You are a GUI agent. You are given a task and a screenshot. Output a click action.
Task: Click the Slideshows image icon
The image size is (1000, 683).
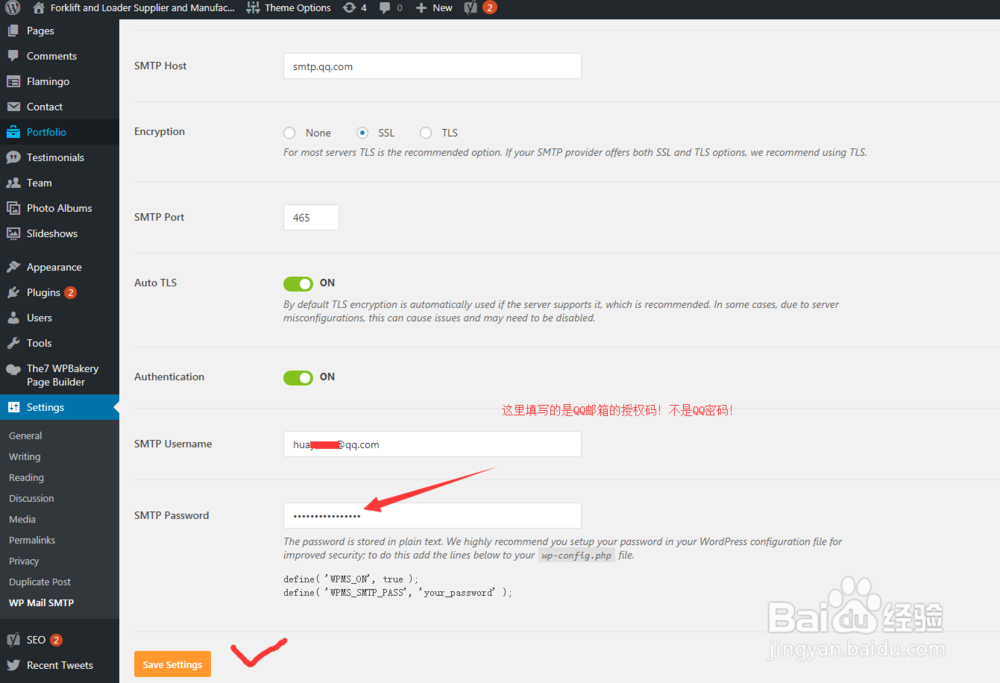point(13,233)
